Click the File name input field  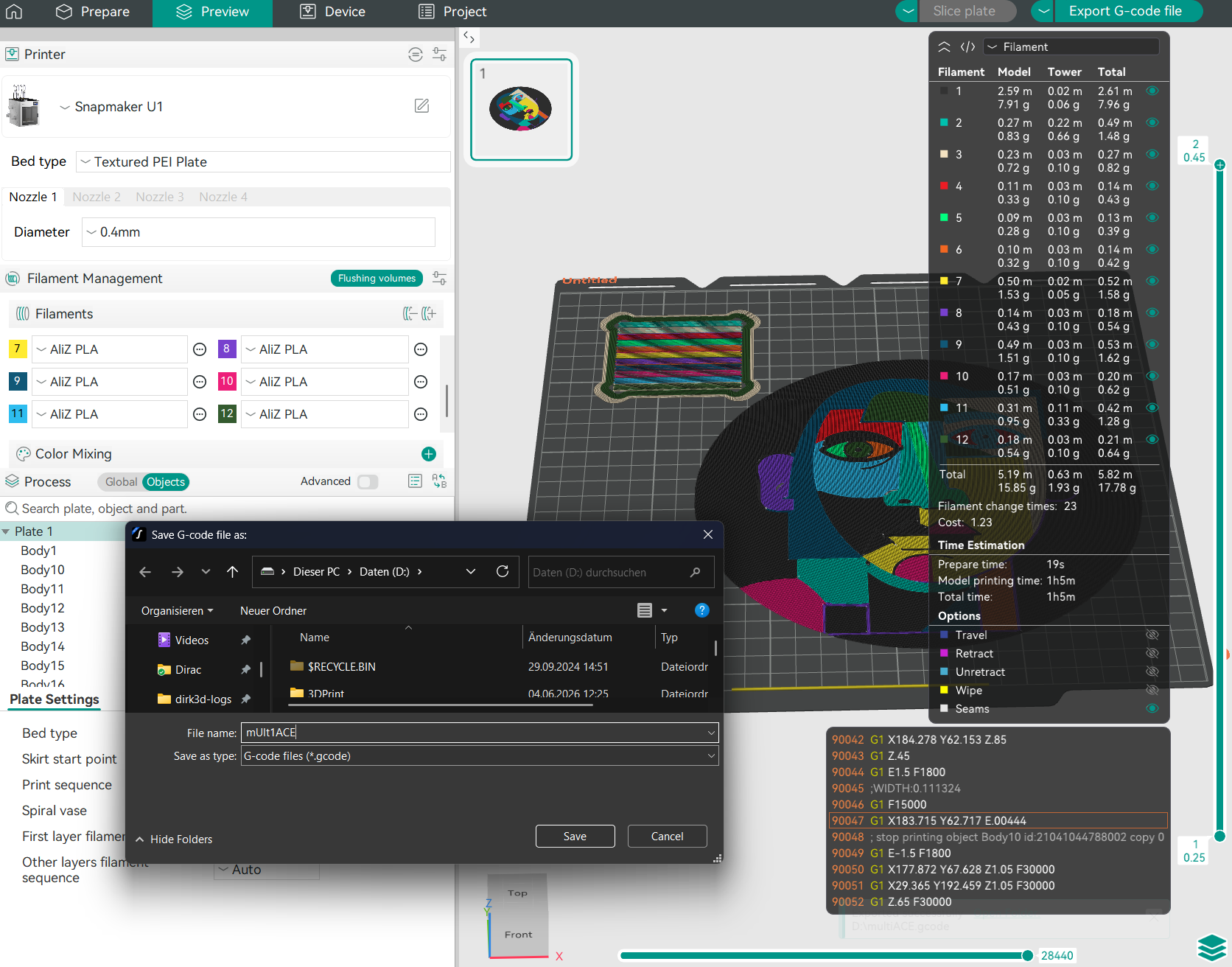click(480, 733)
